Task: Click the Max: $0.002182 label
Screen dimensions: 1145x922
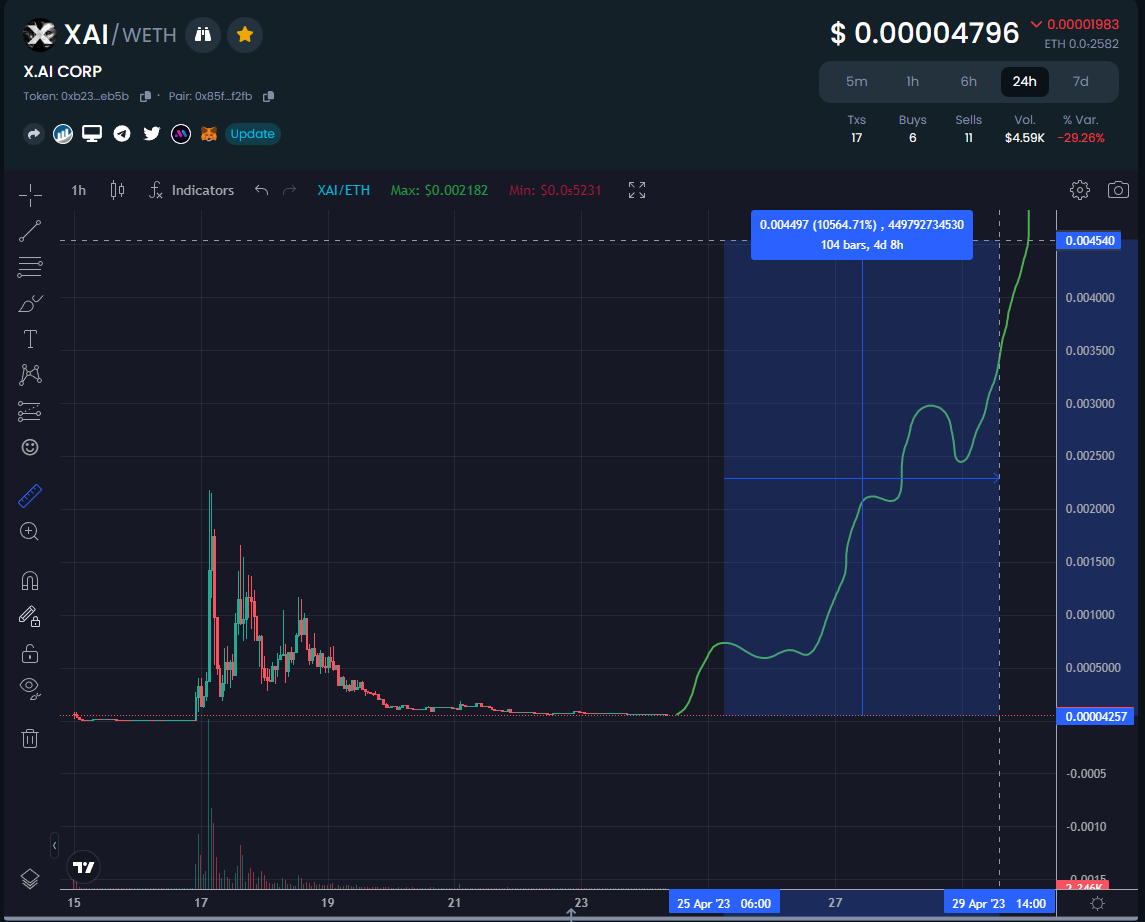Action: (439, 191)
